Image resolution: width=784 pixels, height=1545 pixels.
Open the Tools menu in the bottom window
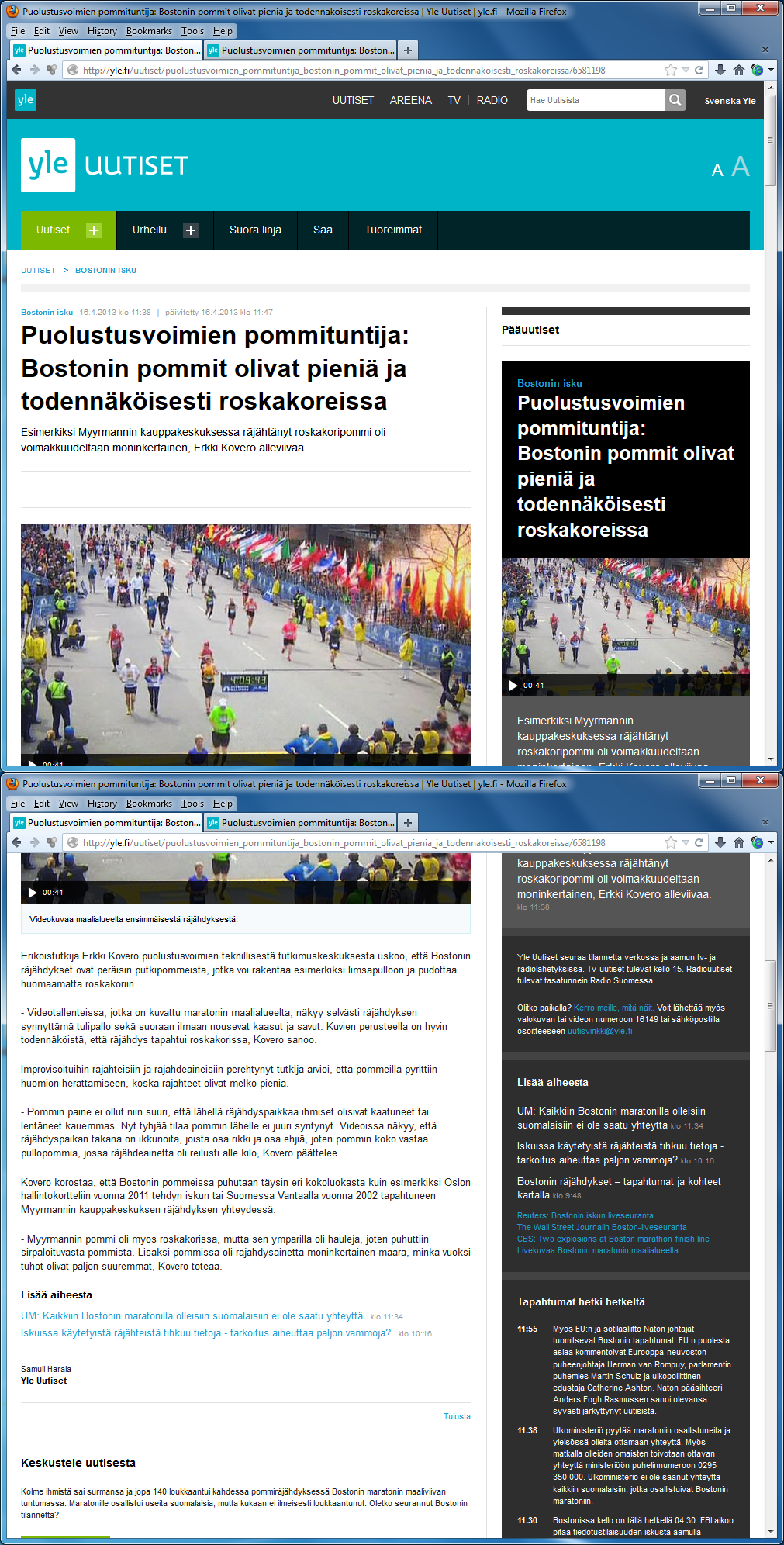tap(192, 804)
